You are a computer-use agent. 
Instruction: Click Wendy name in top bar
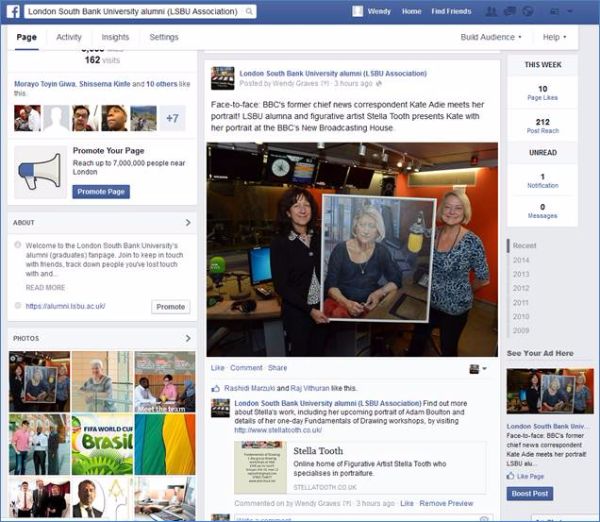click(x=379, y=11)
